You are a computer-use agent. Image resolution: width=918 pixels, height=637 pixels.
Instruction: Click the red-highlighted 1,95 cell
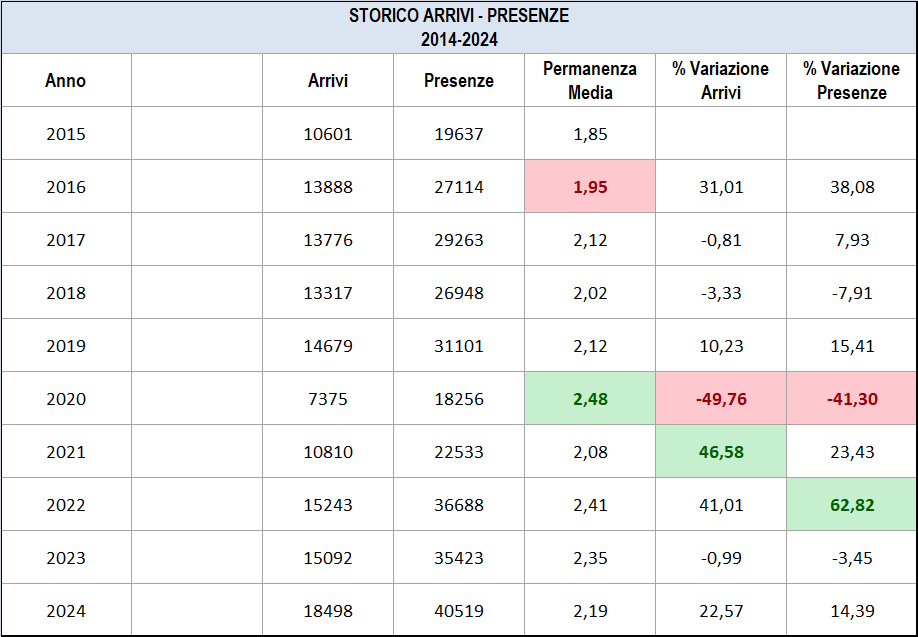[590, 186]
